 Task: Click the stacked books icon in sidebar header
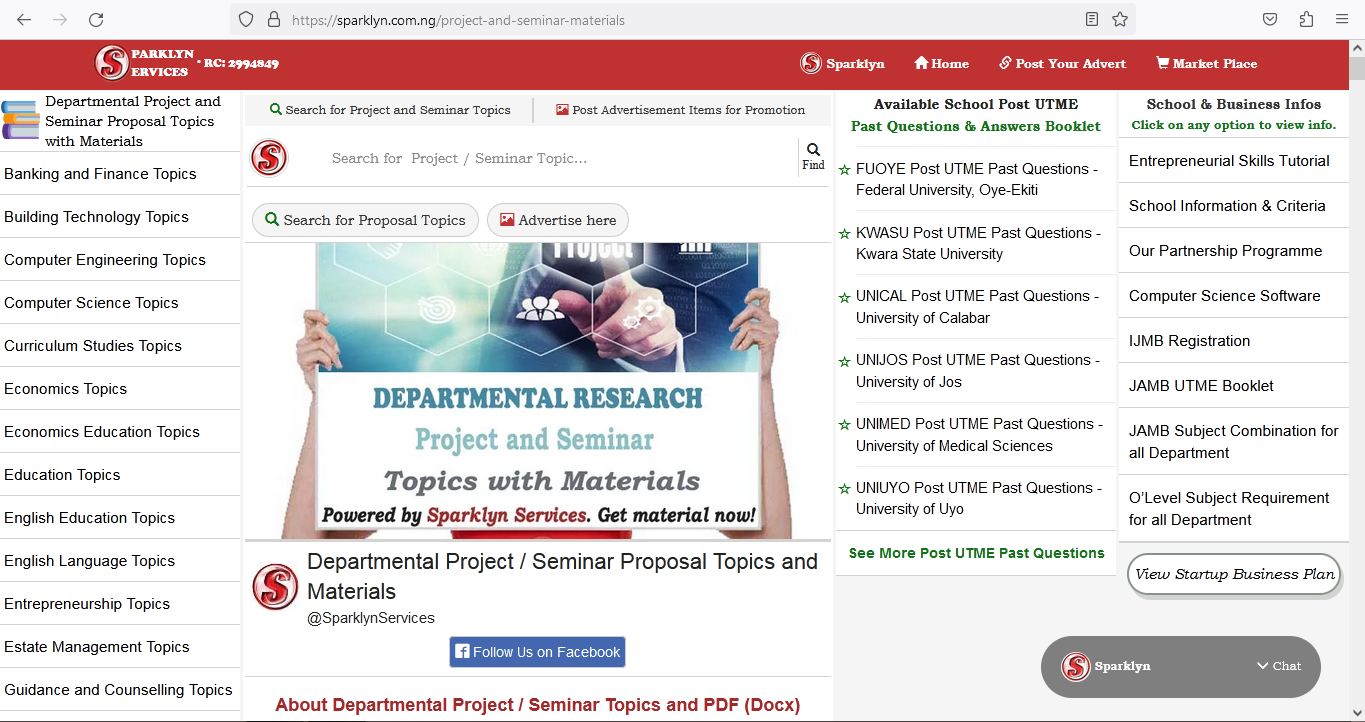point(21,120)
